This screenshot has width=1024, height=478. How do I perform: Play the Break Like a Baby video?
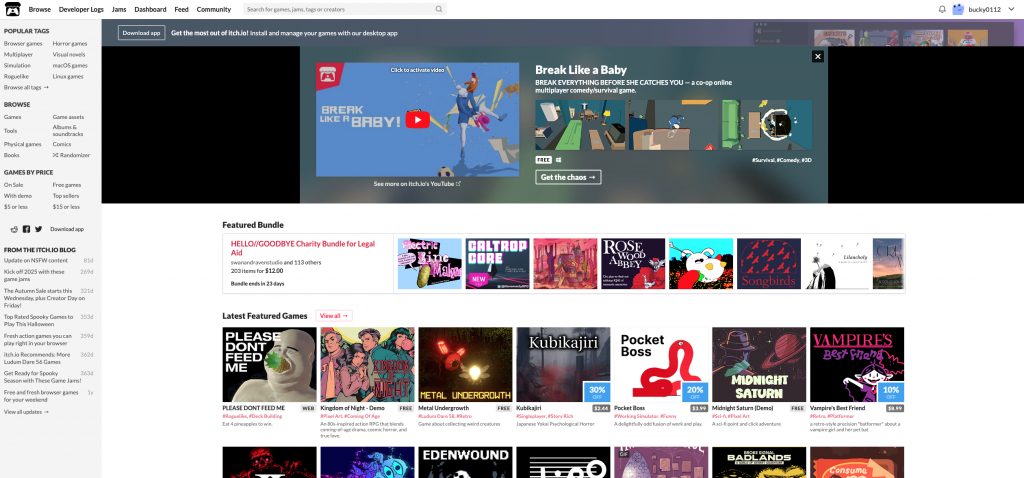tap(418, 120)
